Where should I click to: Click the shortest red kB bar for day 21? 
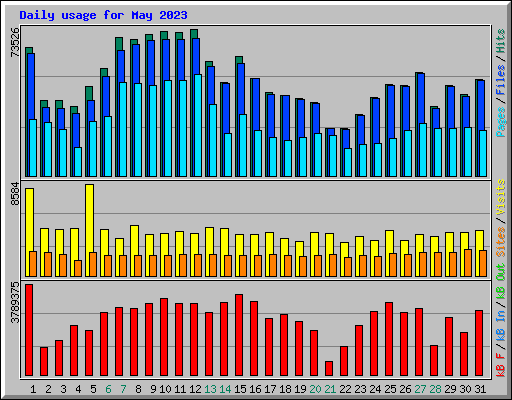329,368
